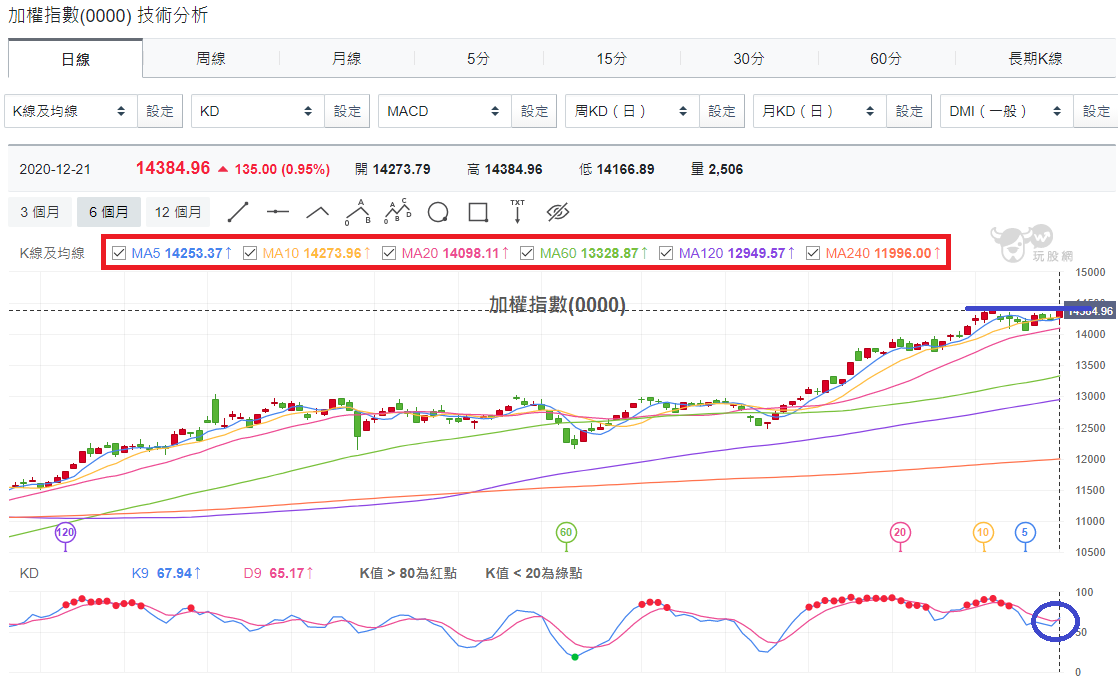Click 設定 next to the KD dropdown
This screenshot has height=676, width=1118.
(347, 111)
